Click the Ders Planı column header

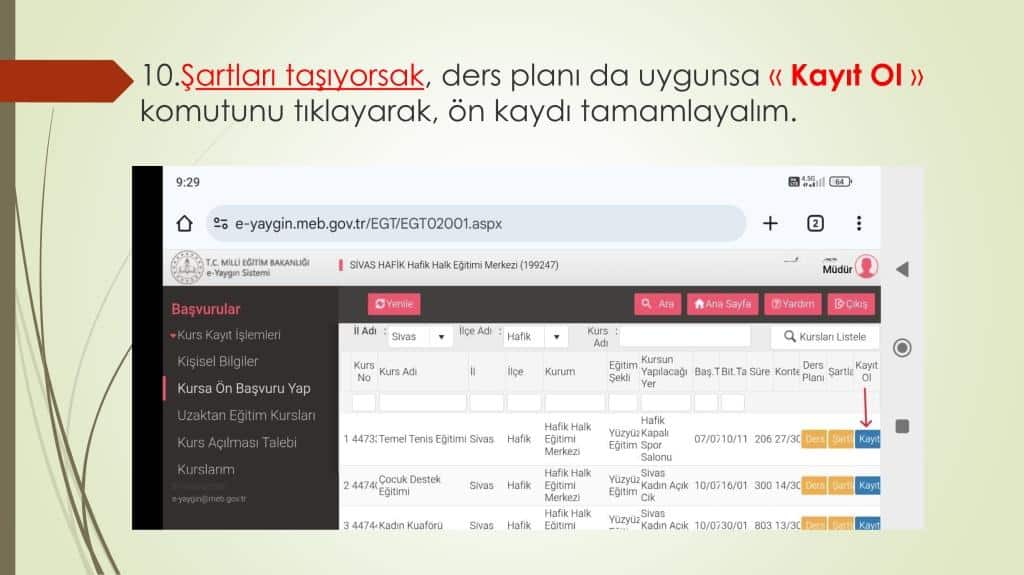813,371
